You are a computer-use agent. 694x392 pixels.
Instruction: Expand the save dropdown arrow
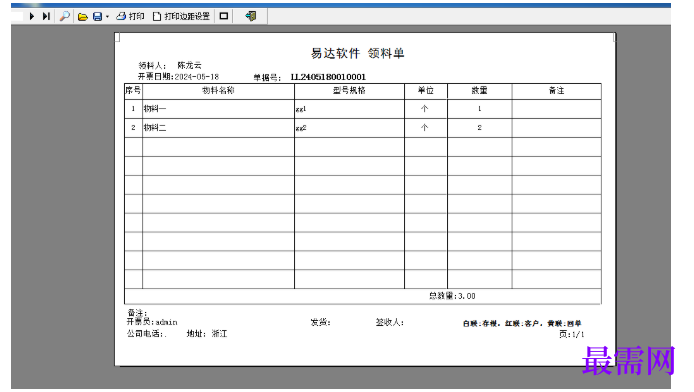tap(107, 17)
